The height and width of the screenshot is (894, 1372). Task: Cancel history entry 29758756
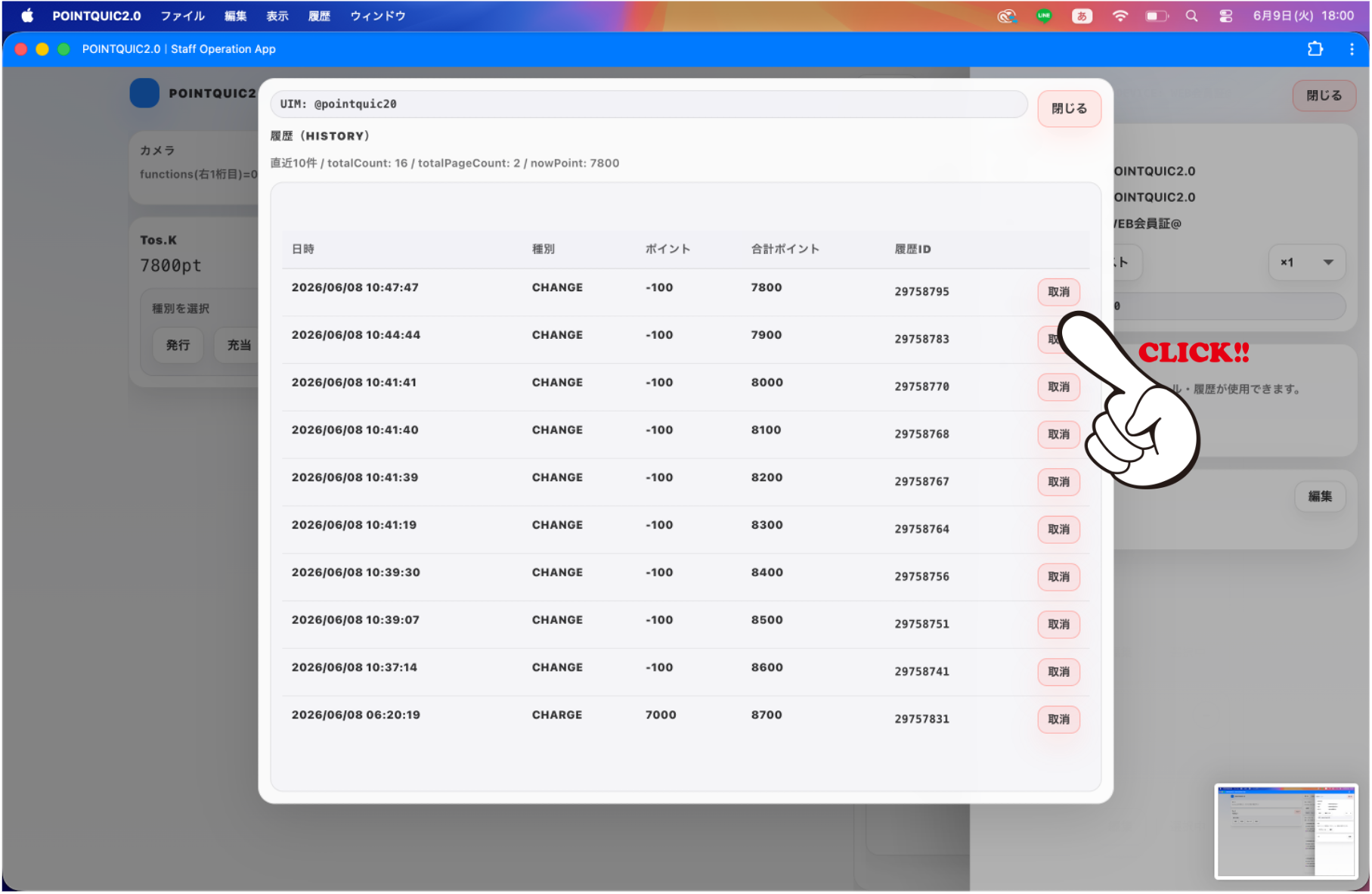1058,577
